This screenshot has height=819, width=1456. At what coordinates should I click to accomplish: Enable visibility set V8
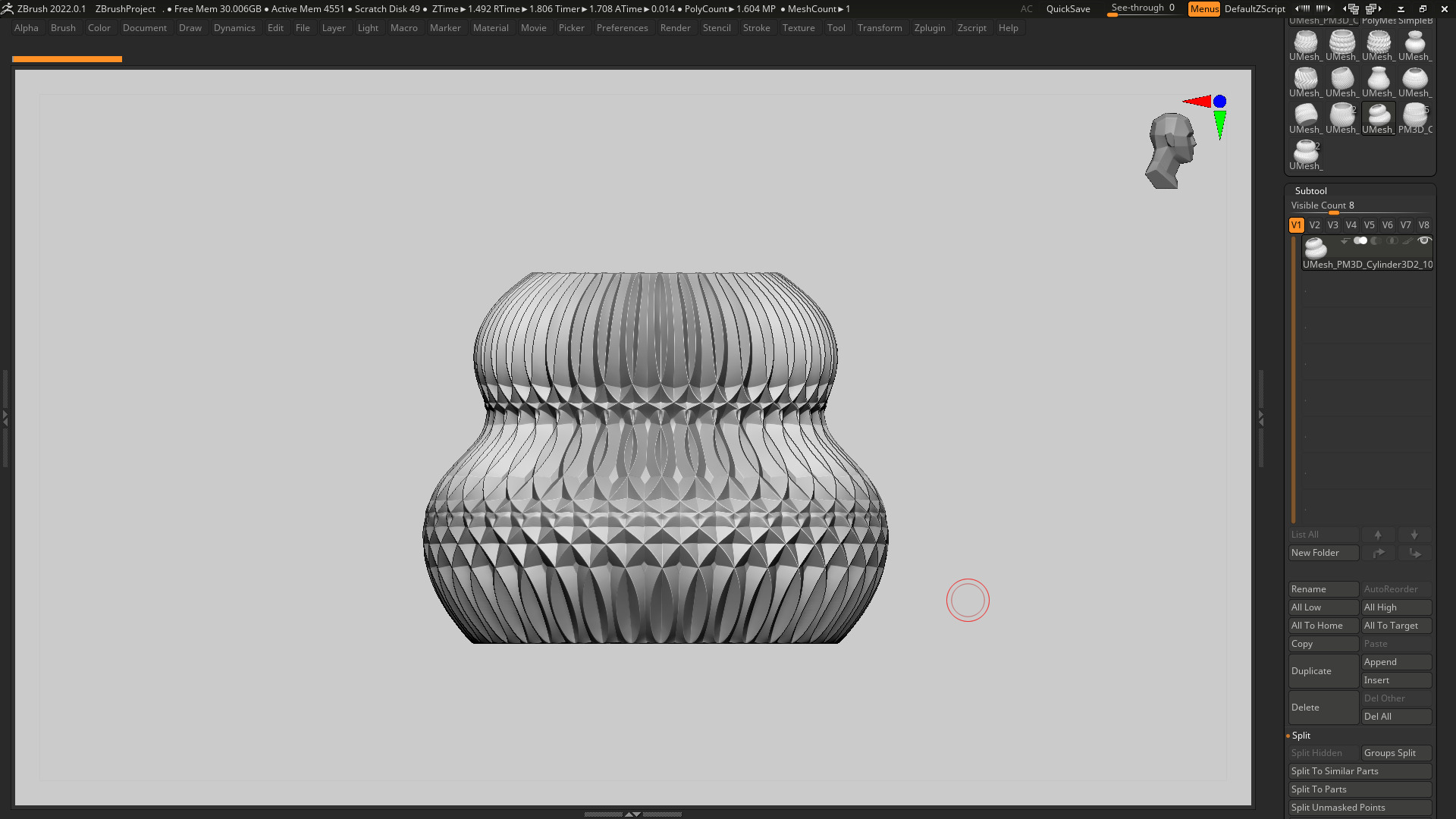[x=1423, y=225]
